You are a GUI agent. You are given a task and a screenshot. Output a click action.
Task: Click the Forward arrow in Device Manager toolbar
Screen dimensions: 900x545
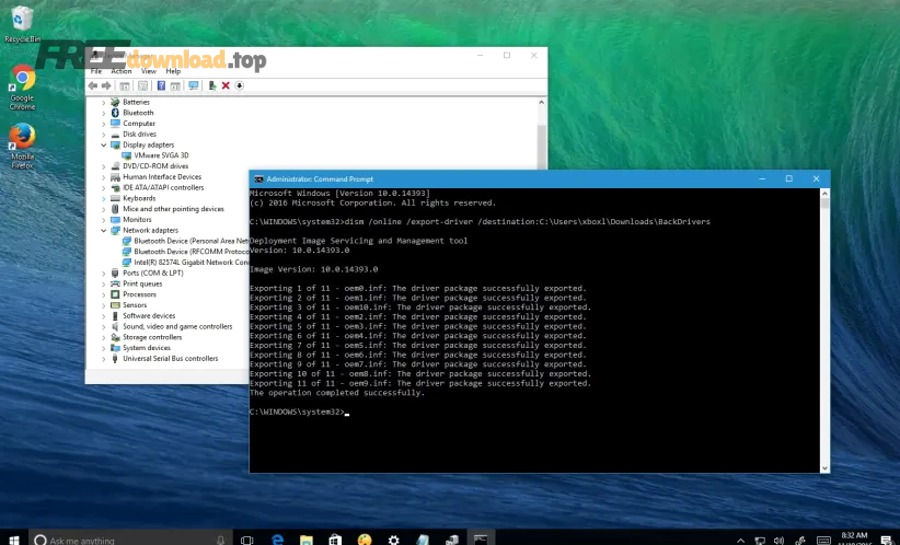[x=106, y=85]
